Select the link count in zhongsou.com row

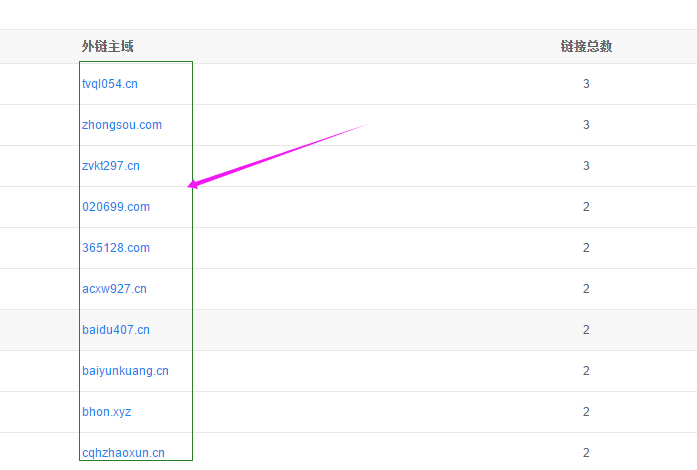coord(586,125)
